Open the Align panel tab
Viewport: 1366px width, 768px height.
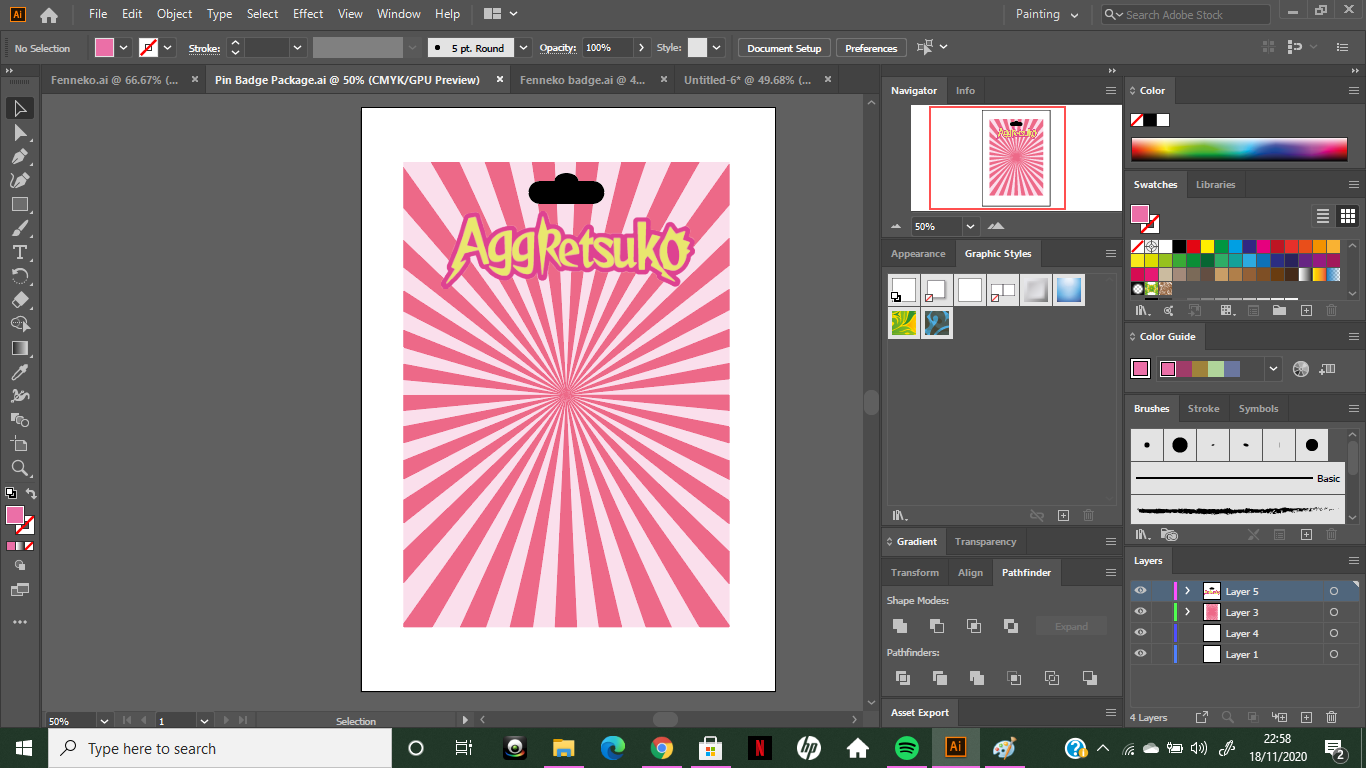970,573
